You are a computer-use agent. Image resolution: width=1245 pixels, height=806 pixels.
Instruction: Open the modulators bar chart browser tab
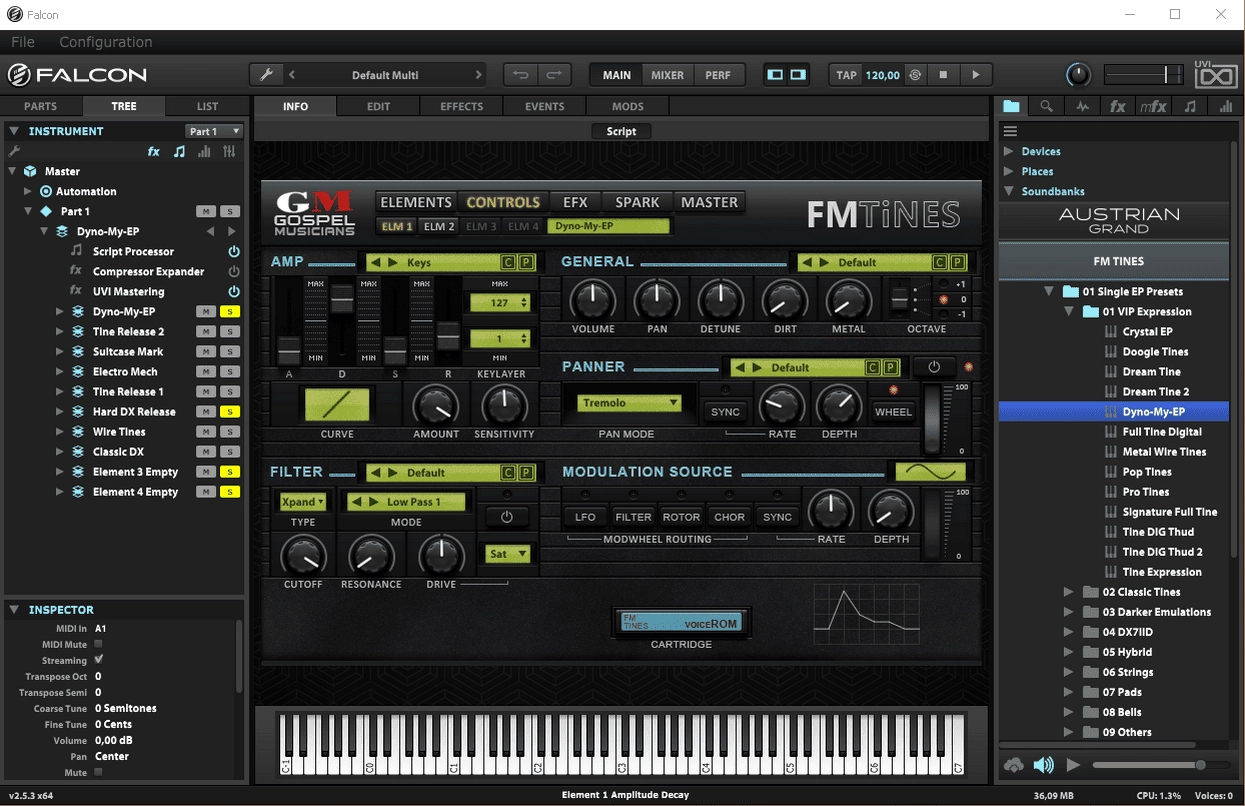click(1226, 107)
